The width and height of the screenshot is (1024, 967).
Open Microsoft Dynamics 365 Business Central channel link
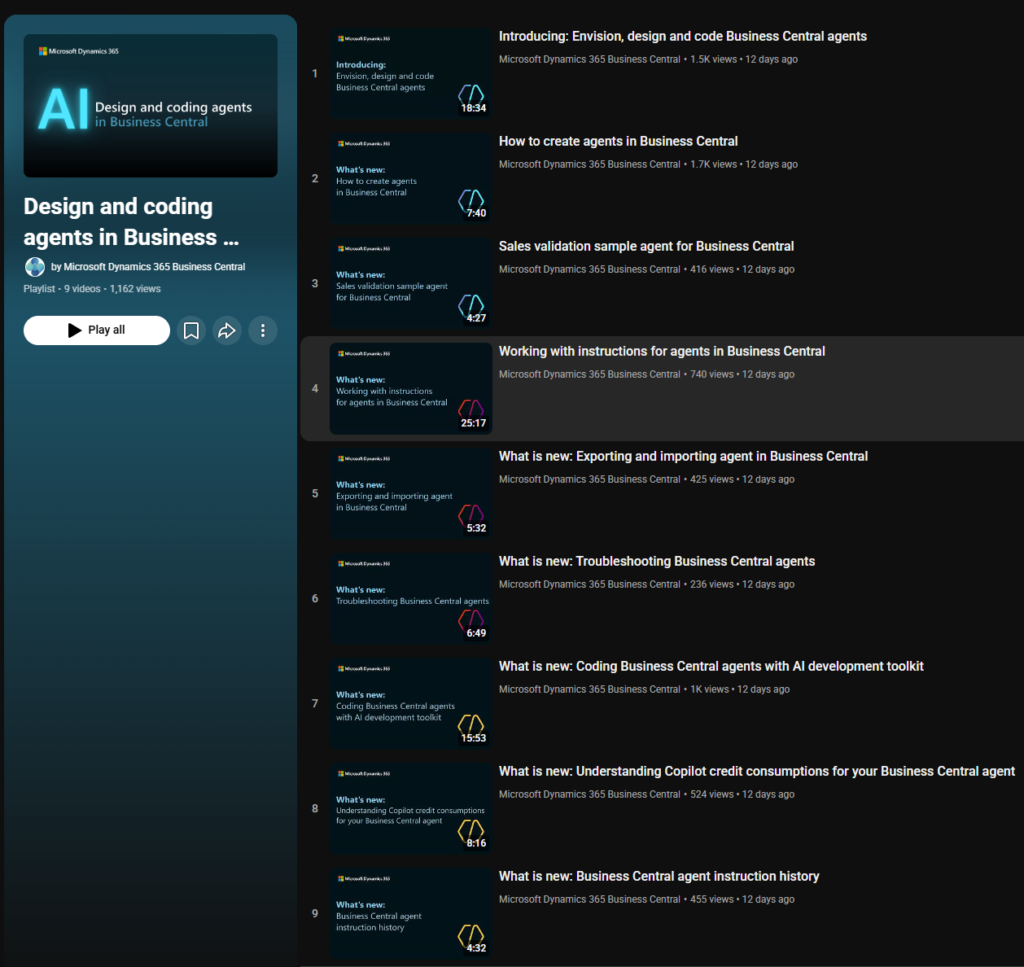(154, 267)
